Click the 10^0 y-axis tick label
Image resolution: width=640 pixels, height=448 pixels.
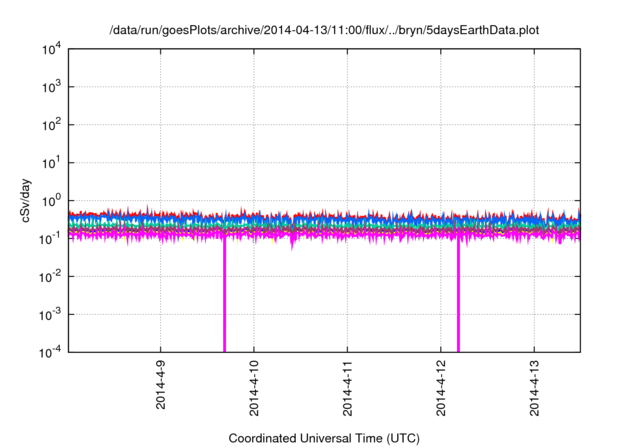coord(51,201)
